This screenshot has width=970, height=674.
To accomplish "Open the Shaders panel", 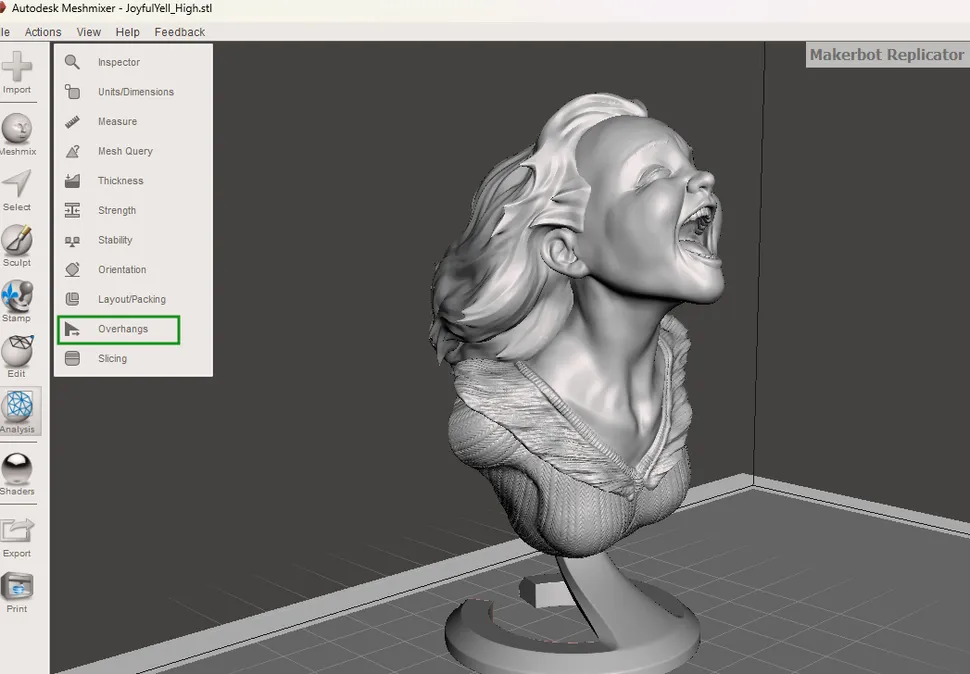I will [17, 474].
